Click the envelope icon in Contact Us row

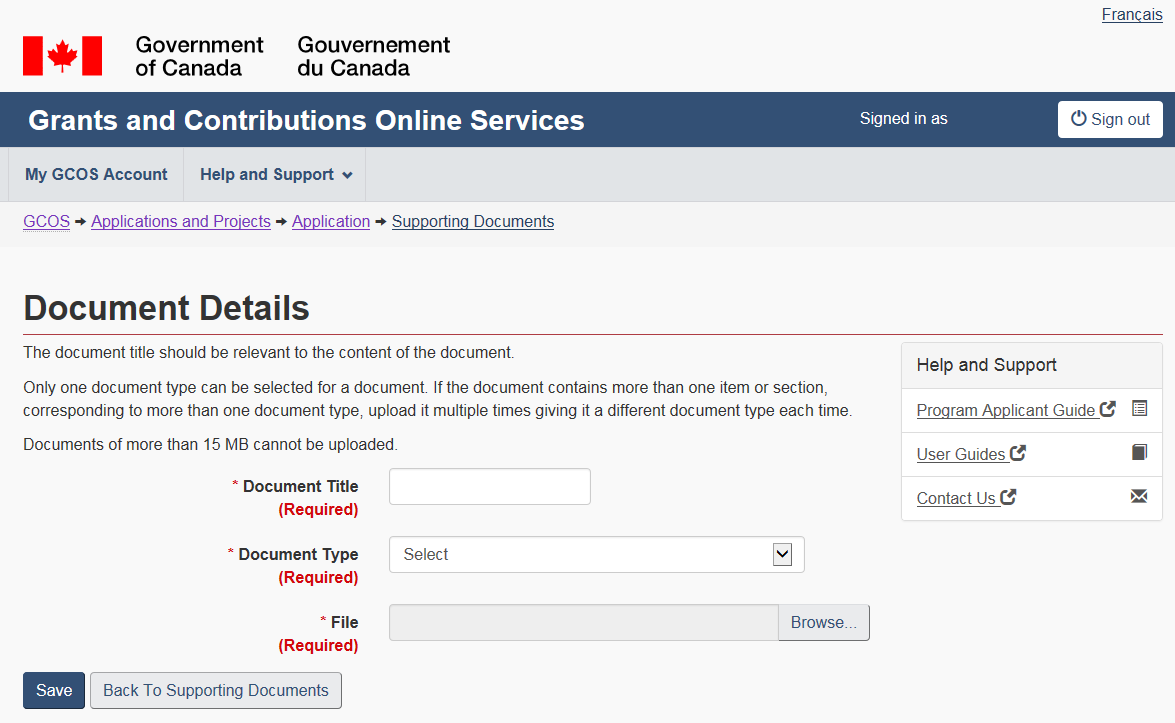(x=1139, y=497)
